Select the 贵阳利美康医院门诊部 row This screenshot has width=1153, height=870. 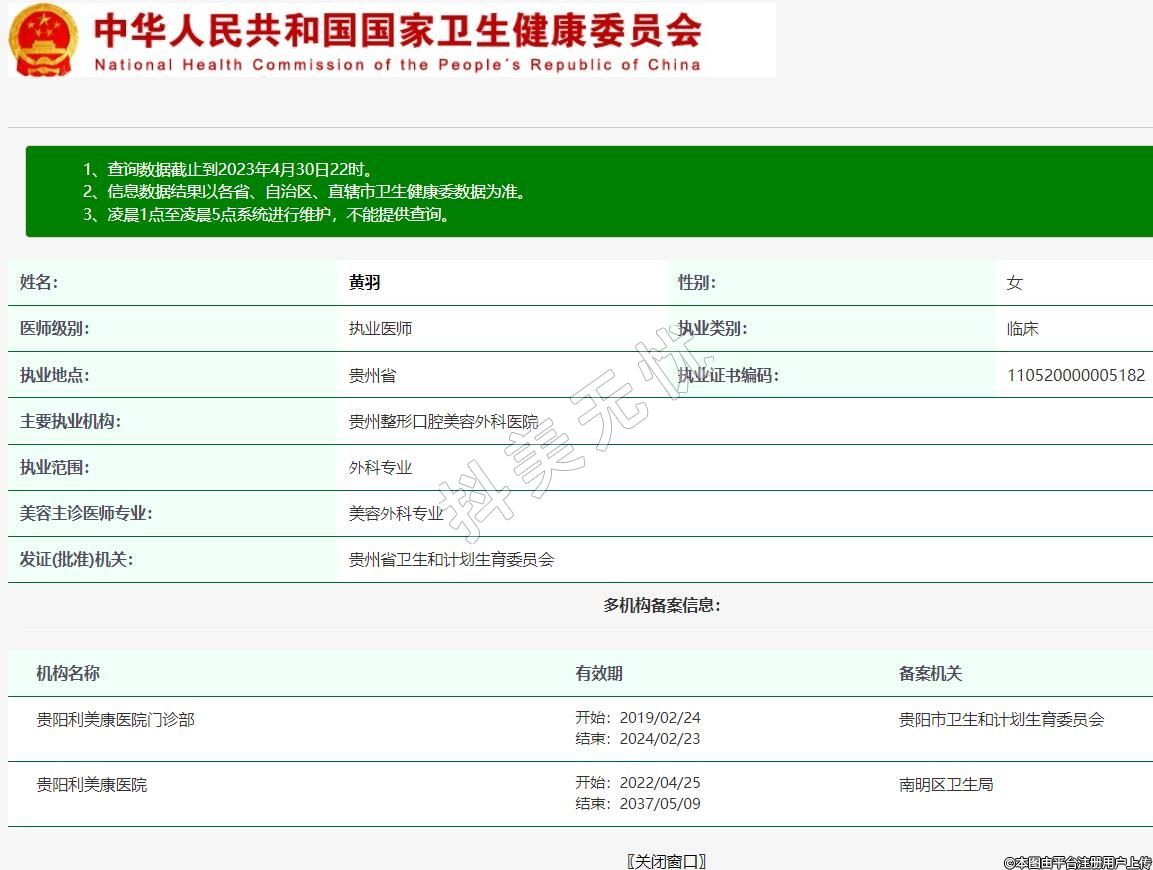115,719
